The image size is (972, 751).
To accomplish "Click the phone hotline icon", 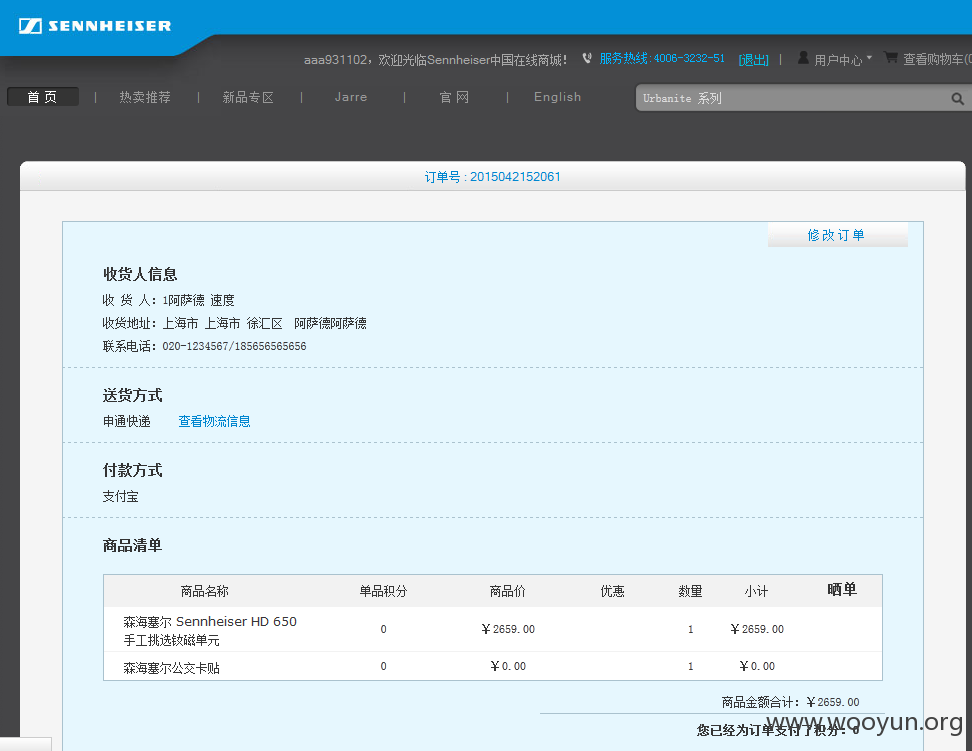I will pos(587,58).
